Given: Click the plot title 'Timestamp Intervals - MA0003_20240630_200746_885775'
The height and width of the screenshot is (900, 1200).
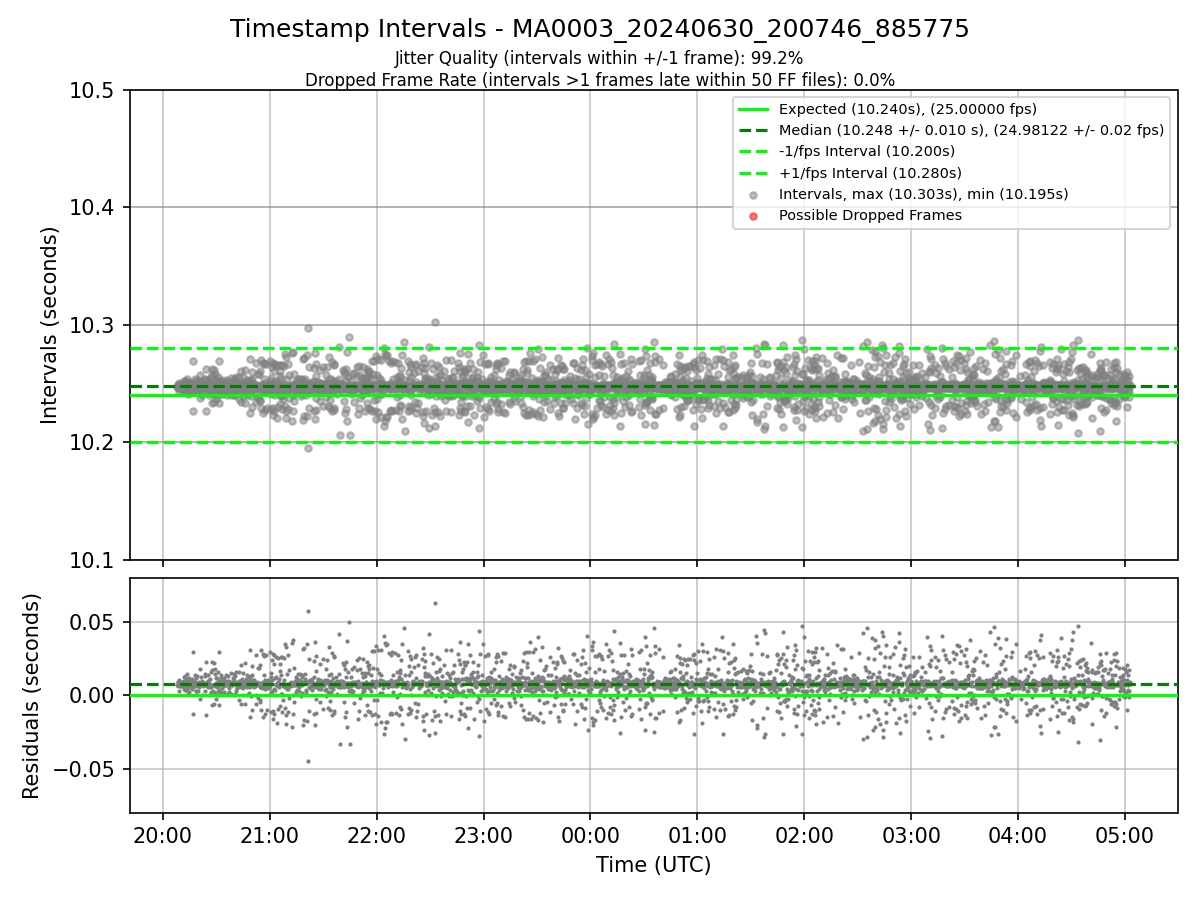Looking at the screenshot, I should pyautogui.click(x=600, y=29).
